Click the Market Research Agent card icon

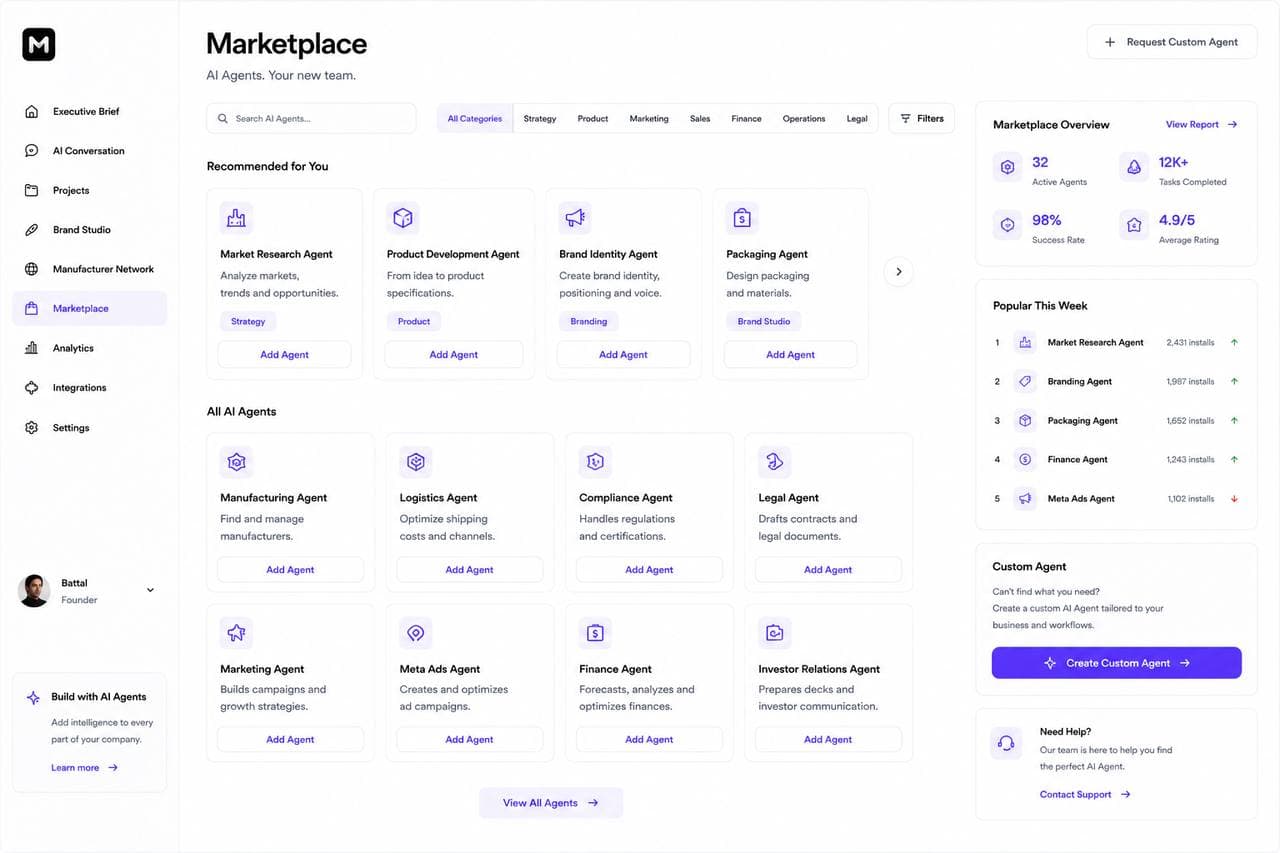pos(236,218)
